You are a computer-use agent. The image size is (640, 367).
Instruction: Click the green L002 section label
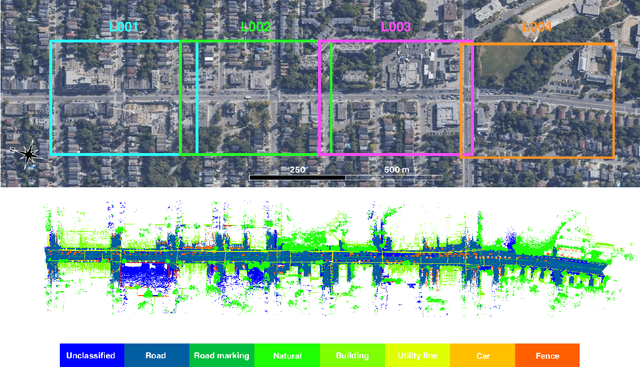256,27
